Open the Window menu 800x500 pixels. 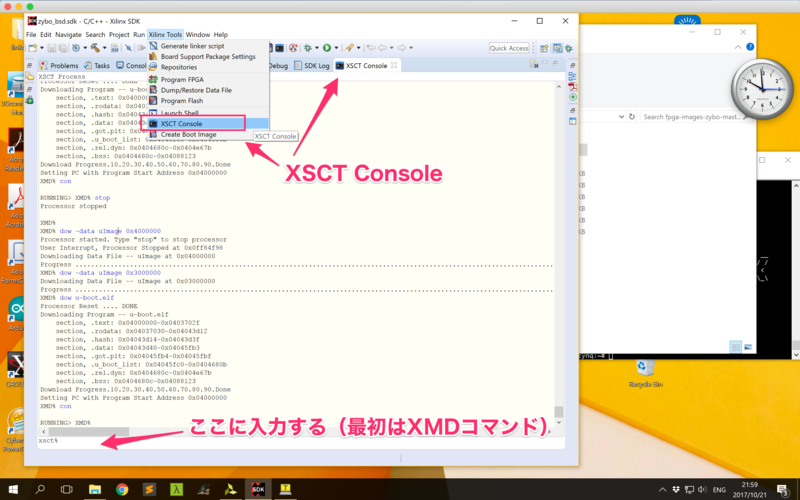tap(197, 35)
